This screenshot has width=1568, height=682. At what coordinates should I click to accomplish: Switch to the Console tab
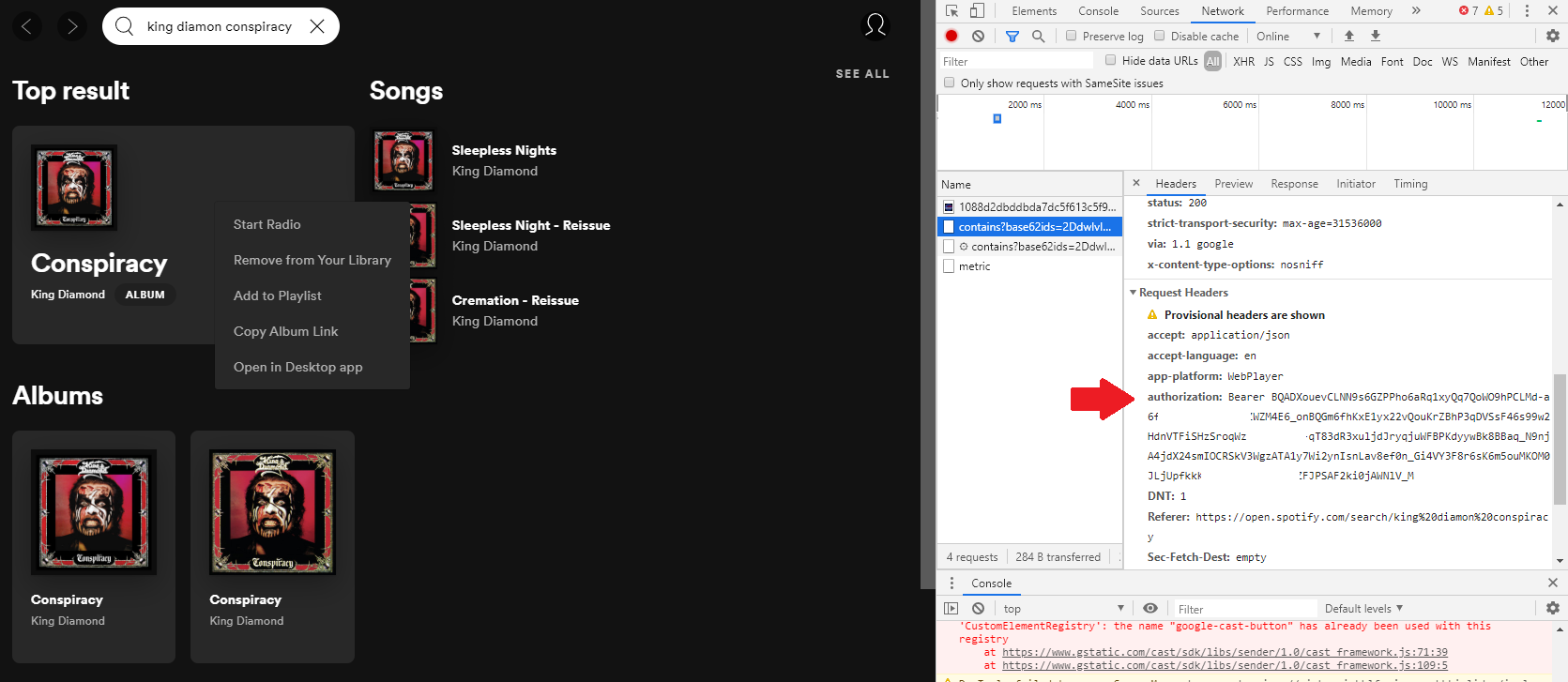(x=1098, y=11)
